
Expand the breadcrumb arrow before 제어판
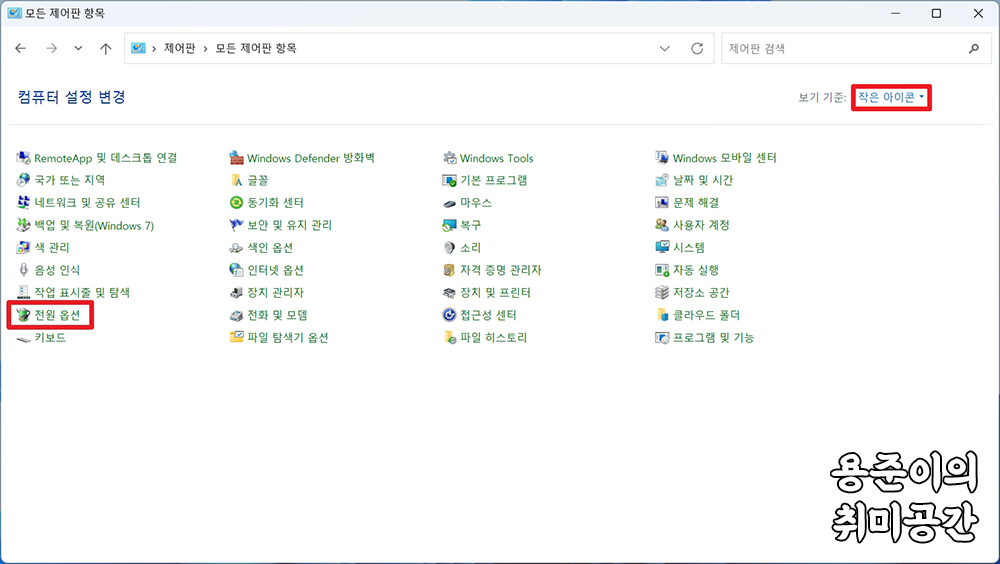click(154, 48)
